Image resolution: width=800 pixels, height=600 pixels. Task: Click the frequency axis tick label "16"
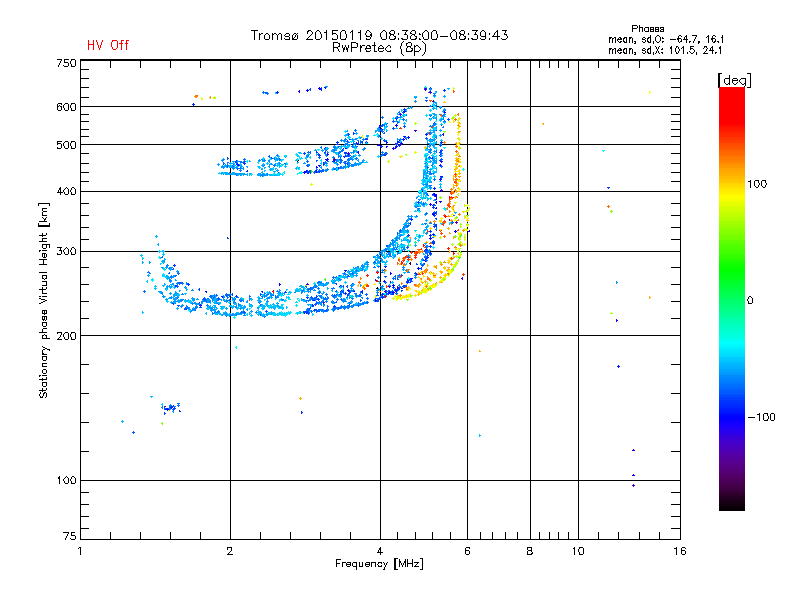(x=680, y=551)
